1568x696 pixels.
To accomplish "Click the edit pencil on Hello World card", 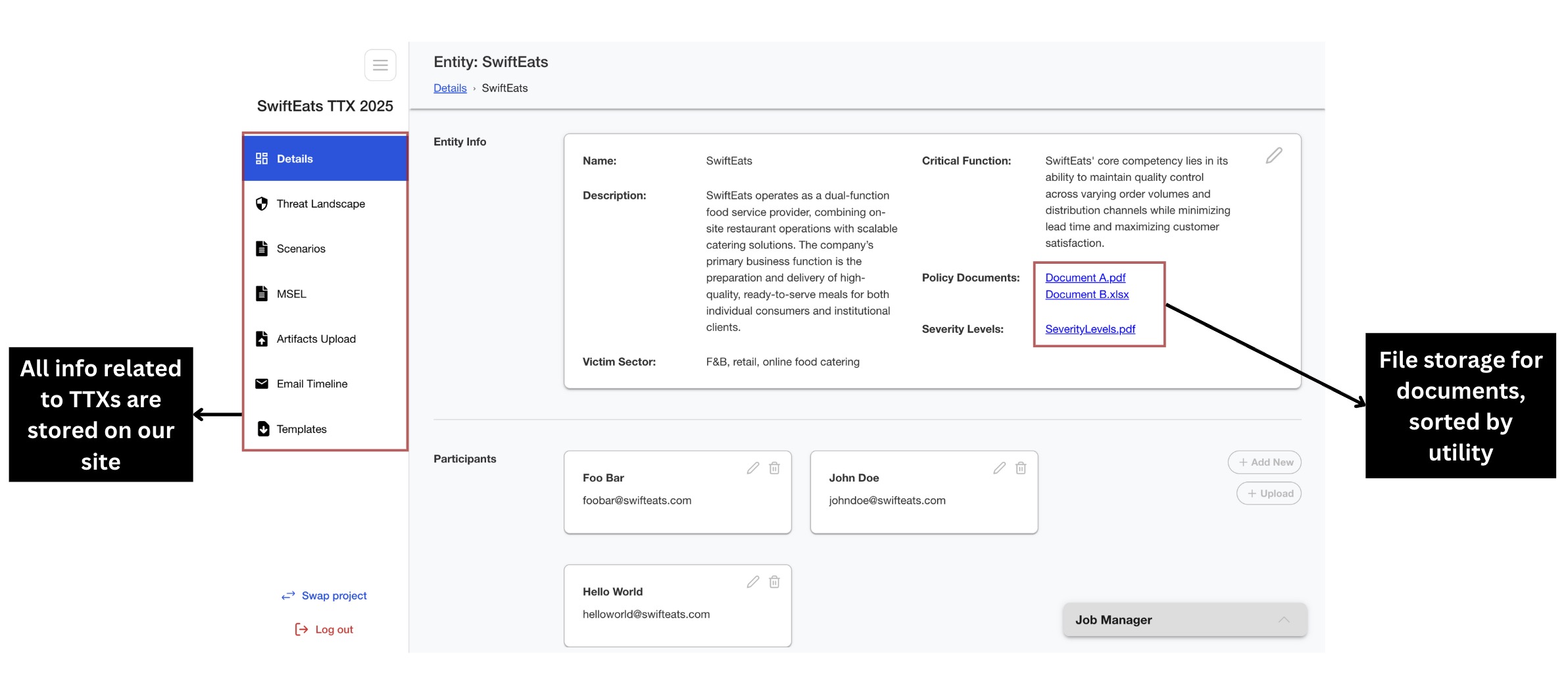I will [x=753, y=582].
